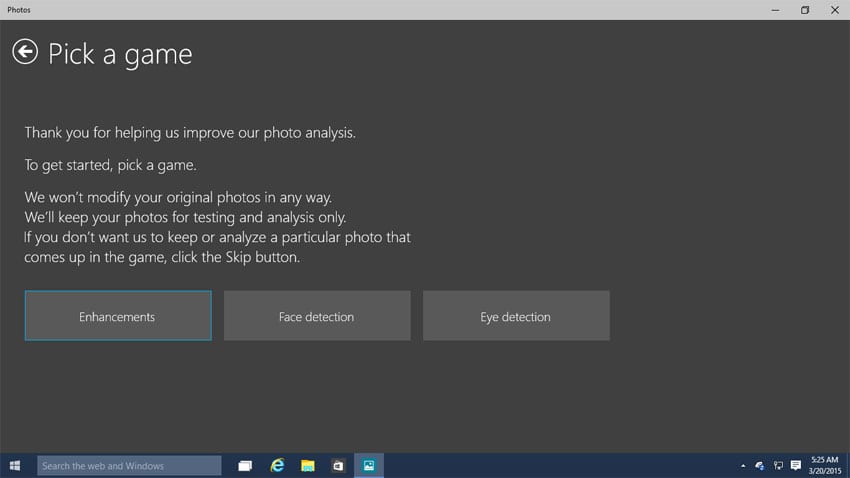Select the Photos app taskbar icon
The image size is (850, 478).
[x=369, y=466]
